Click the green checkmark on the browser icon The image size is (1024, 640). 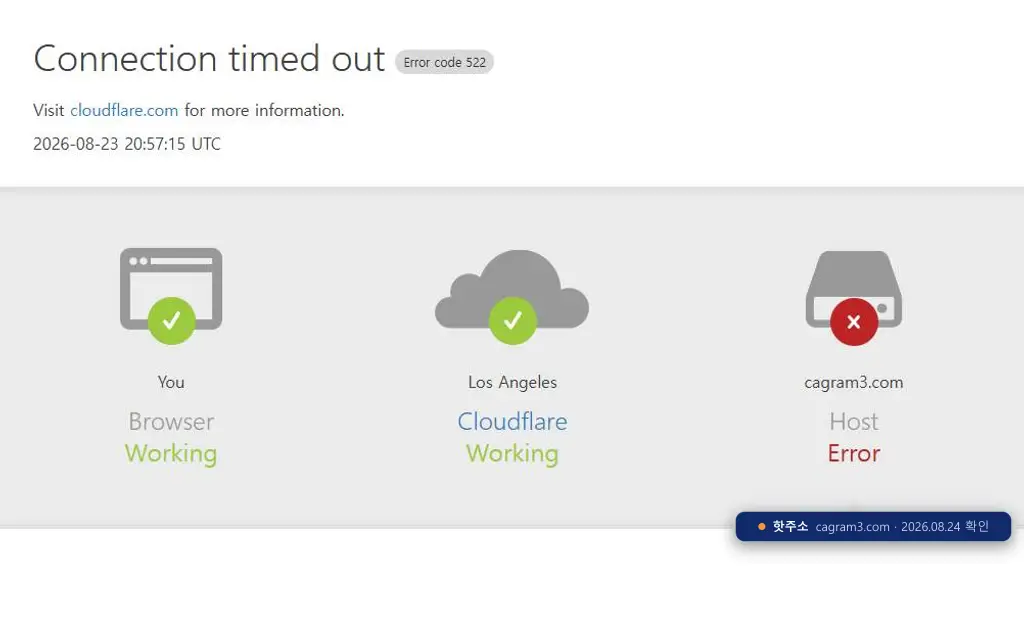tap(172, 321)
